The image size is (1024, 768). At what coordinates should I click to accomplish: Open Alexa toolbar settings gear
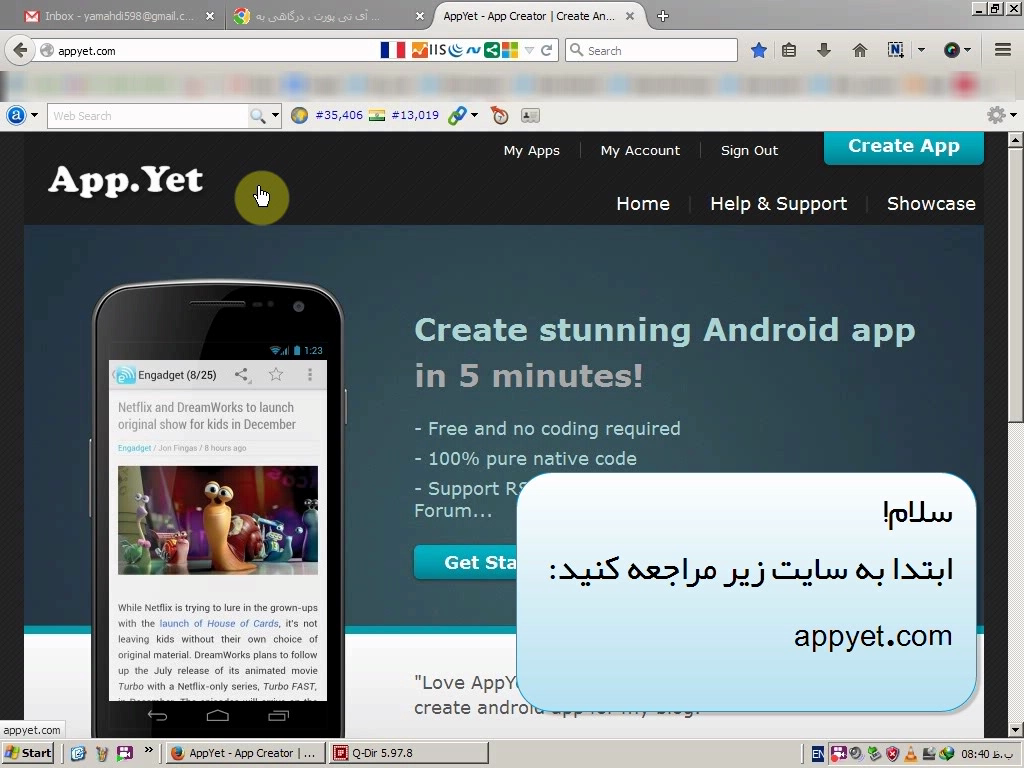(x=996, y=116)
